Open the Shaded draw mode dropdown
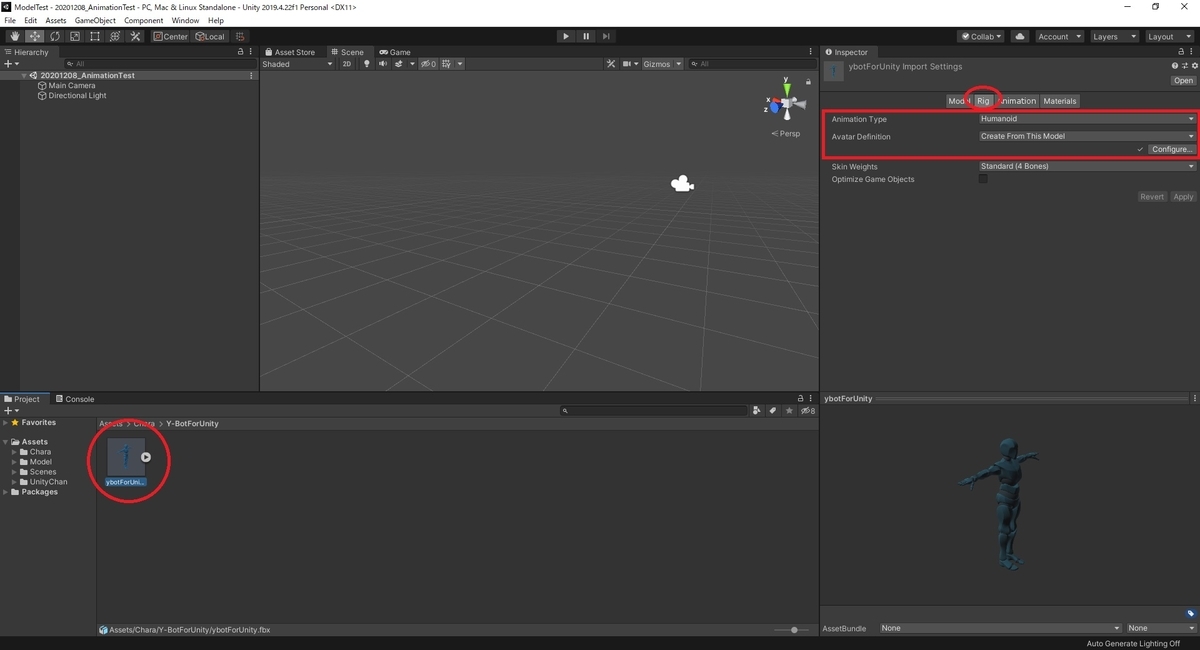The width and height of the screenshot is (1200, 650). coord(297,64)
